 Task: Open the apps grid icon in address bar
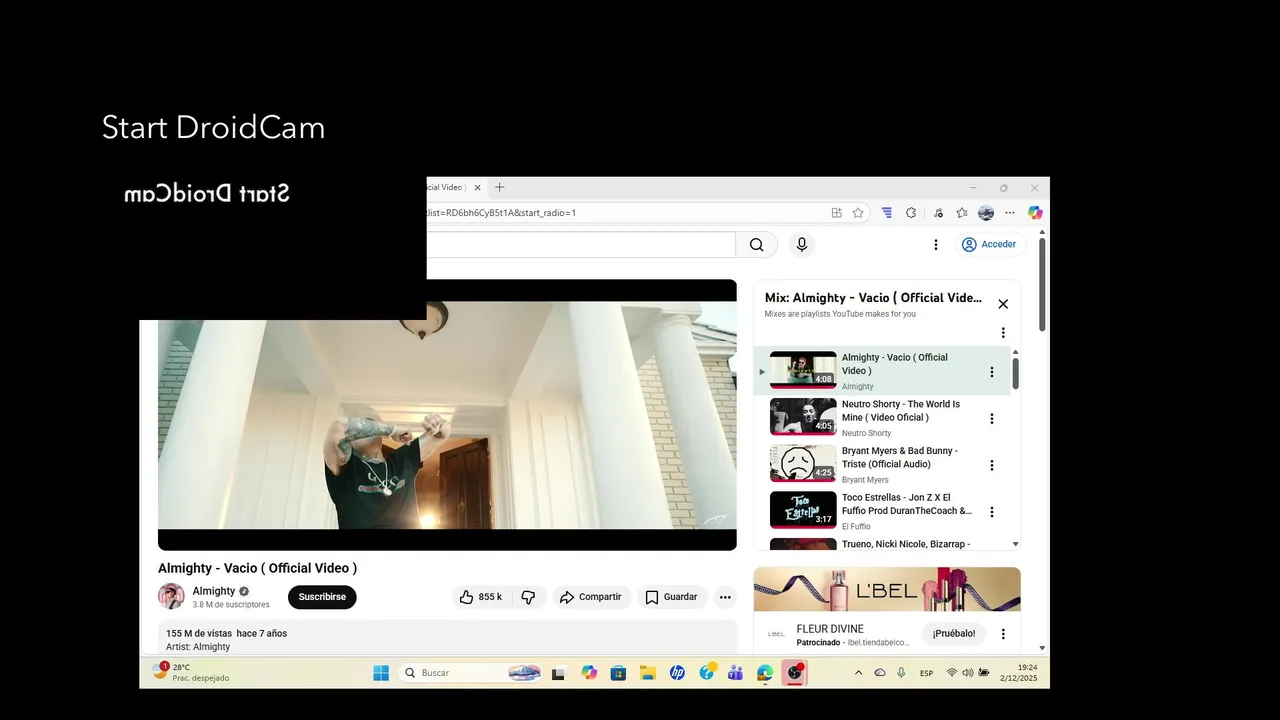click(x=836, y=213)
